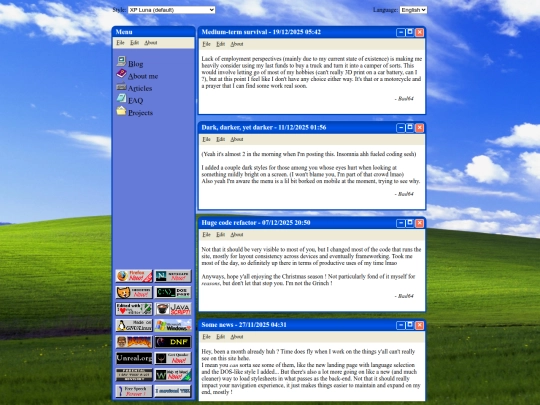Open the Blog computer icon in Menu
This screenshot has width=540, height=405.
(121, 61)
